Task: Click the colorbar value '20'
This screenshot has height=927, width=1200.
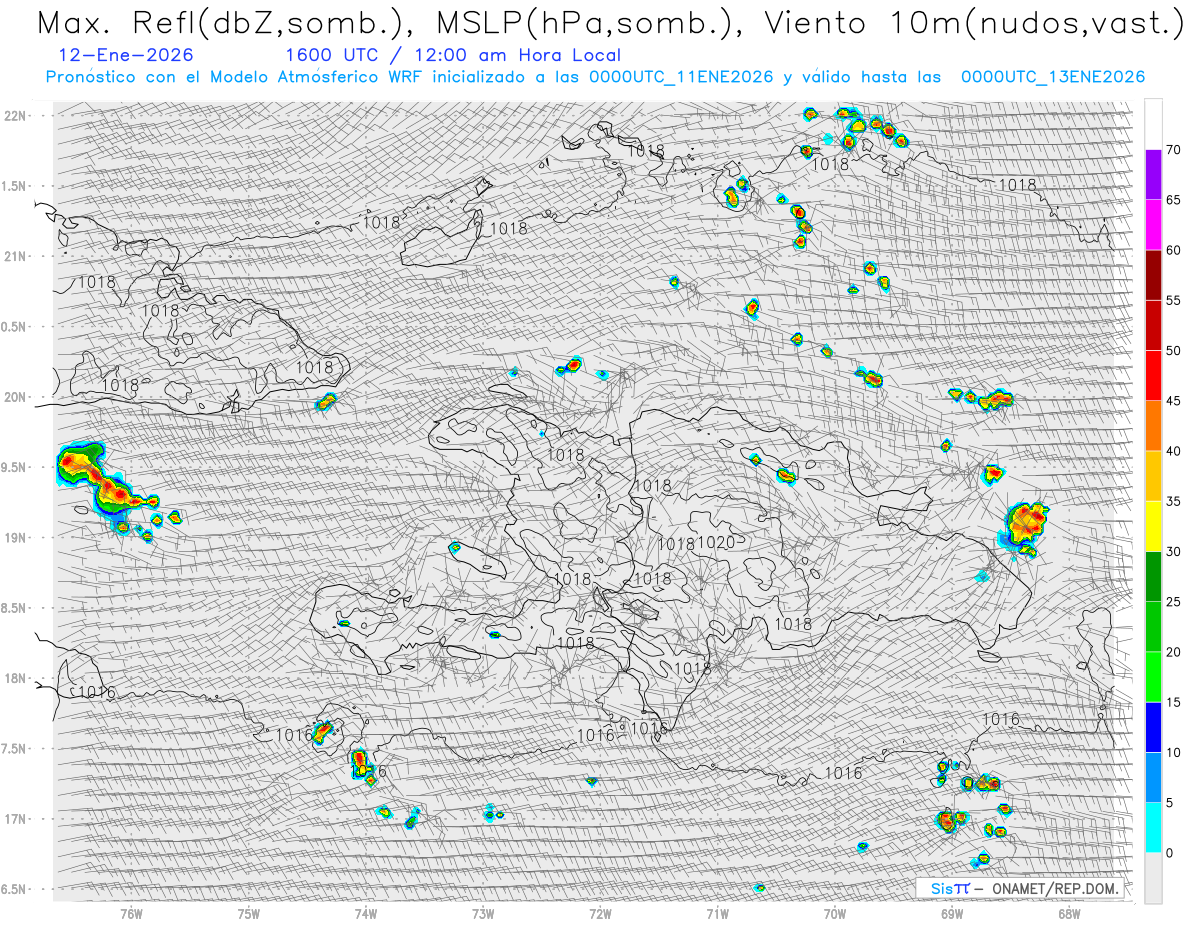Action: pos(1173,652)
